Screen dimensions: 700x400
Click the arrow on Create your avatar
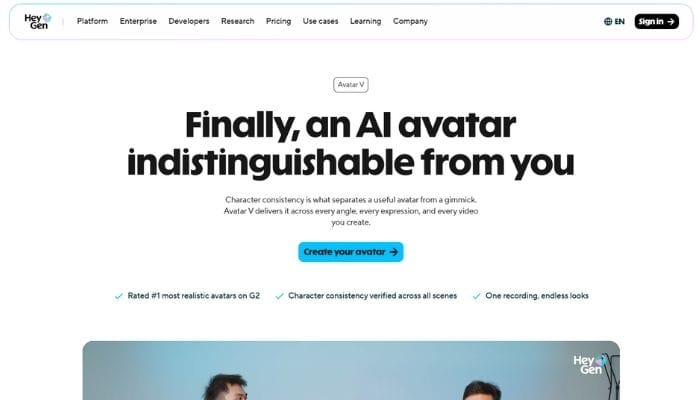tap(393, 252)
